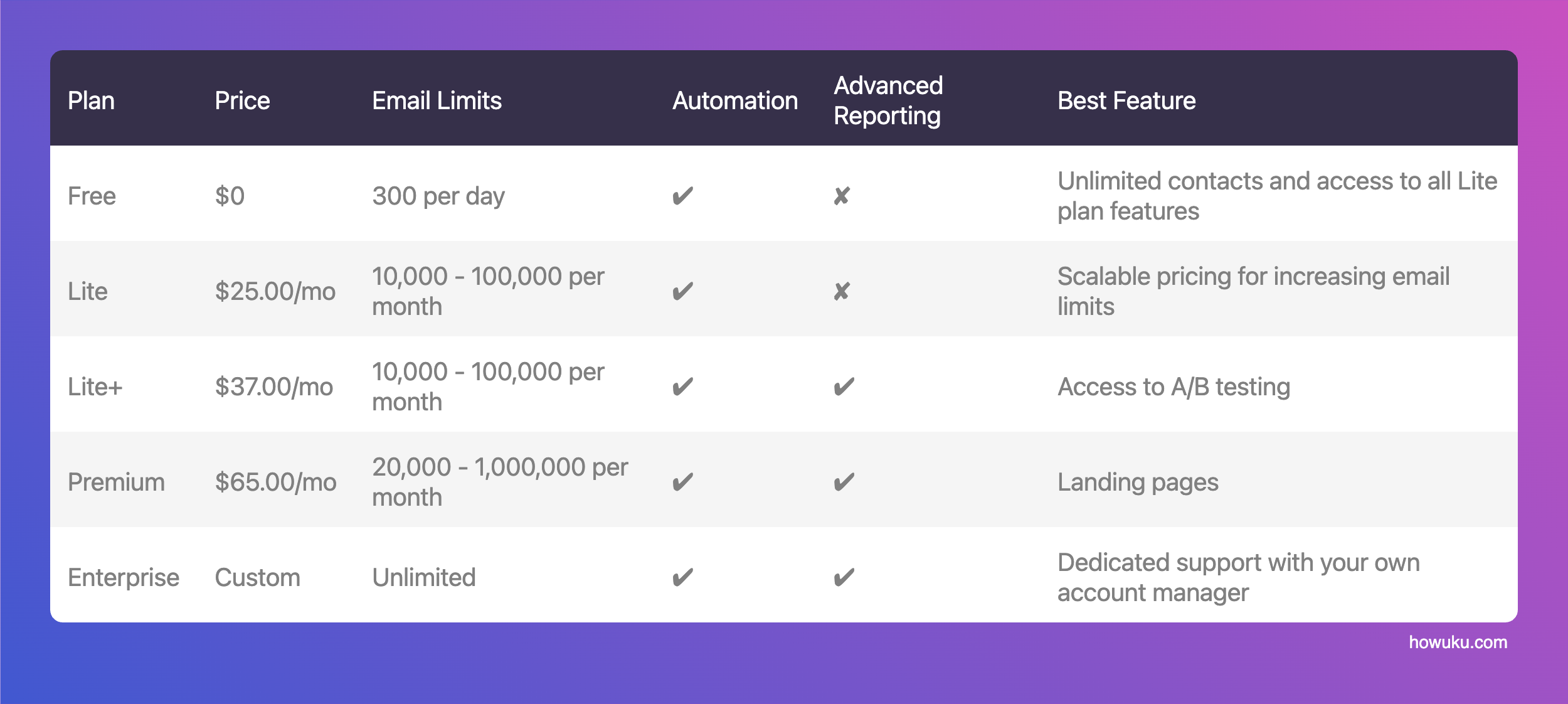The image size is (1568, 704).
Task: Open the howuku.com link
Action: 1458,643
